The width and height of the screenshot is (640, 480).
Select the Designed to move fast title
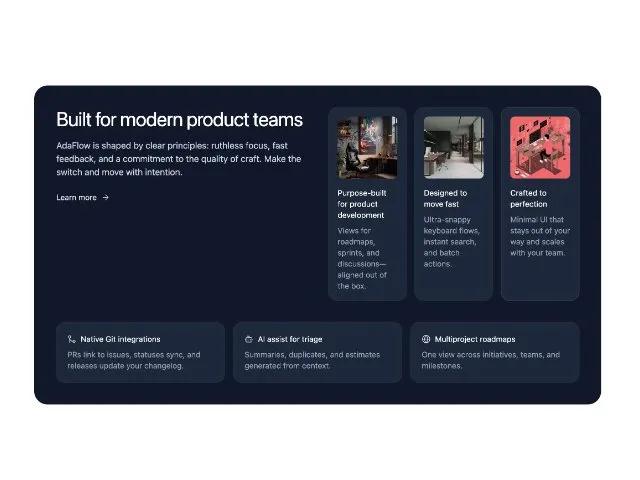pyautogui.click(x=445, y=198)
